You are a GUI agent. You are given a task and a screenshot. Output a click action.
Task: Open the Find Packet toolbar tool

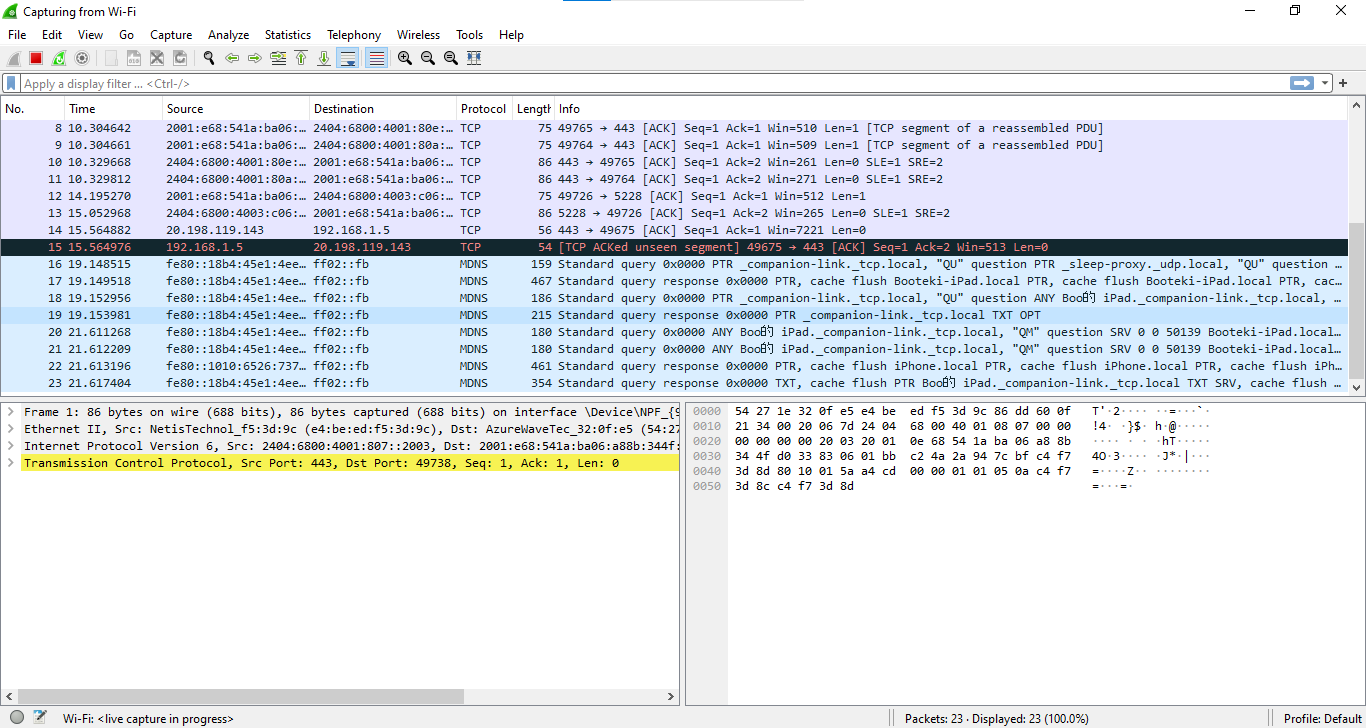pos(208,57)
